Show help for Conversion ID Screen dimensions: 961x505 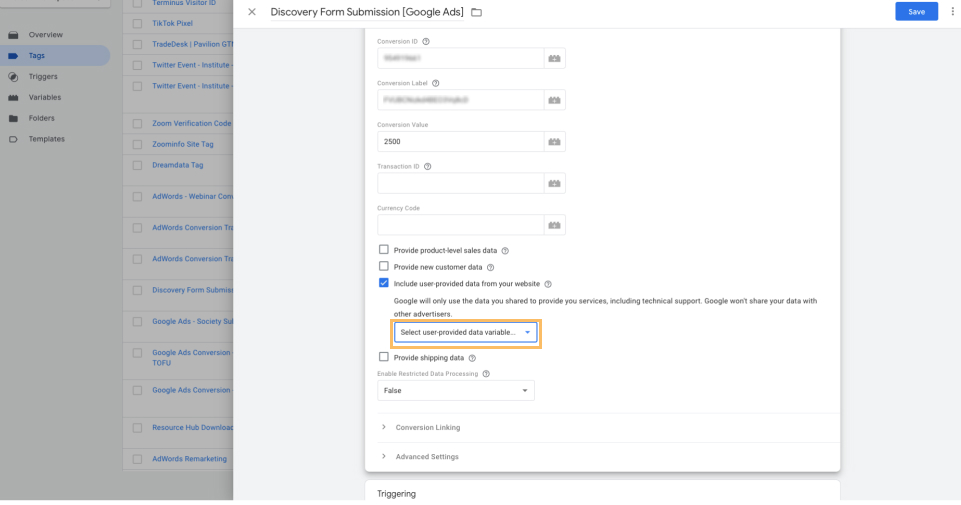click(x=426, y=42)
